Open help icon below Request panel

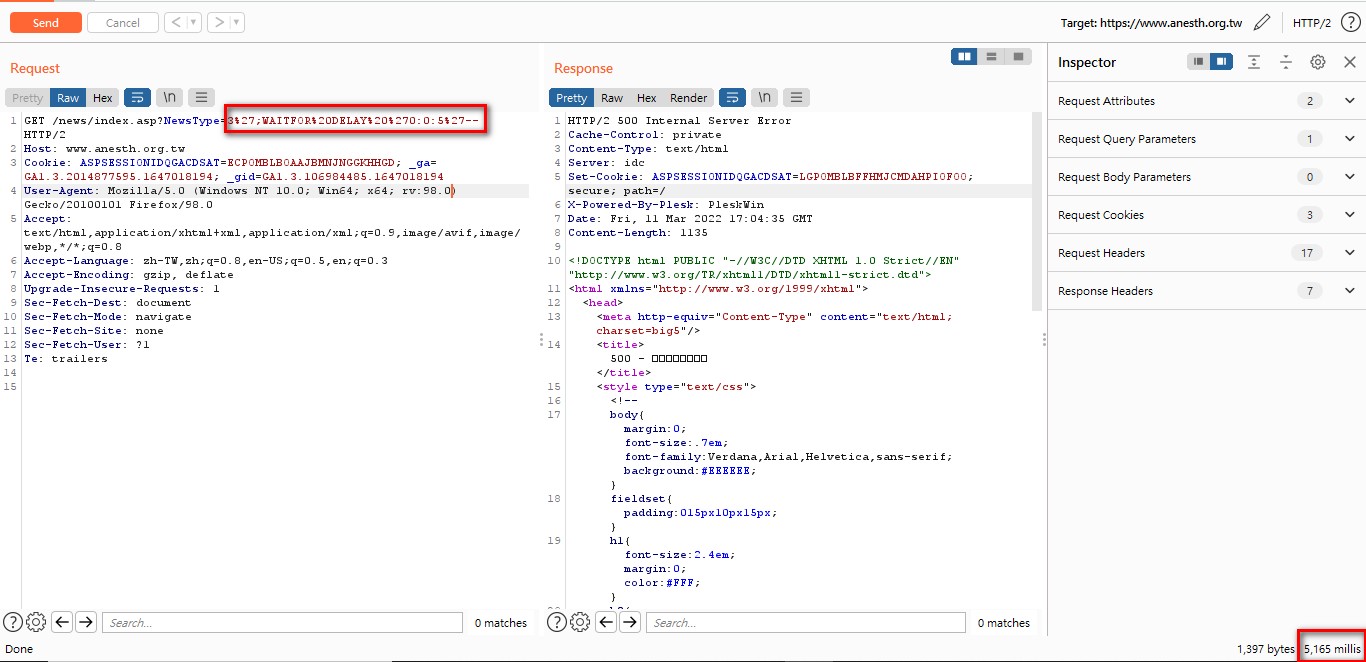click(x=13, y=622)
